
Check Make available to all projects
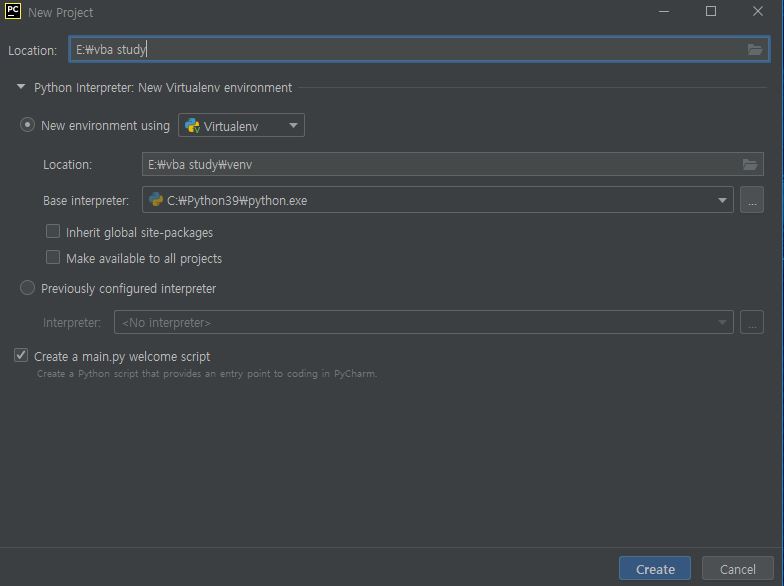pos(53,258)
